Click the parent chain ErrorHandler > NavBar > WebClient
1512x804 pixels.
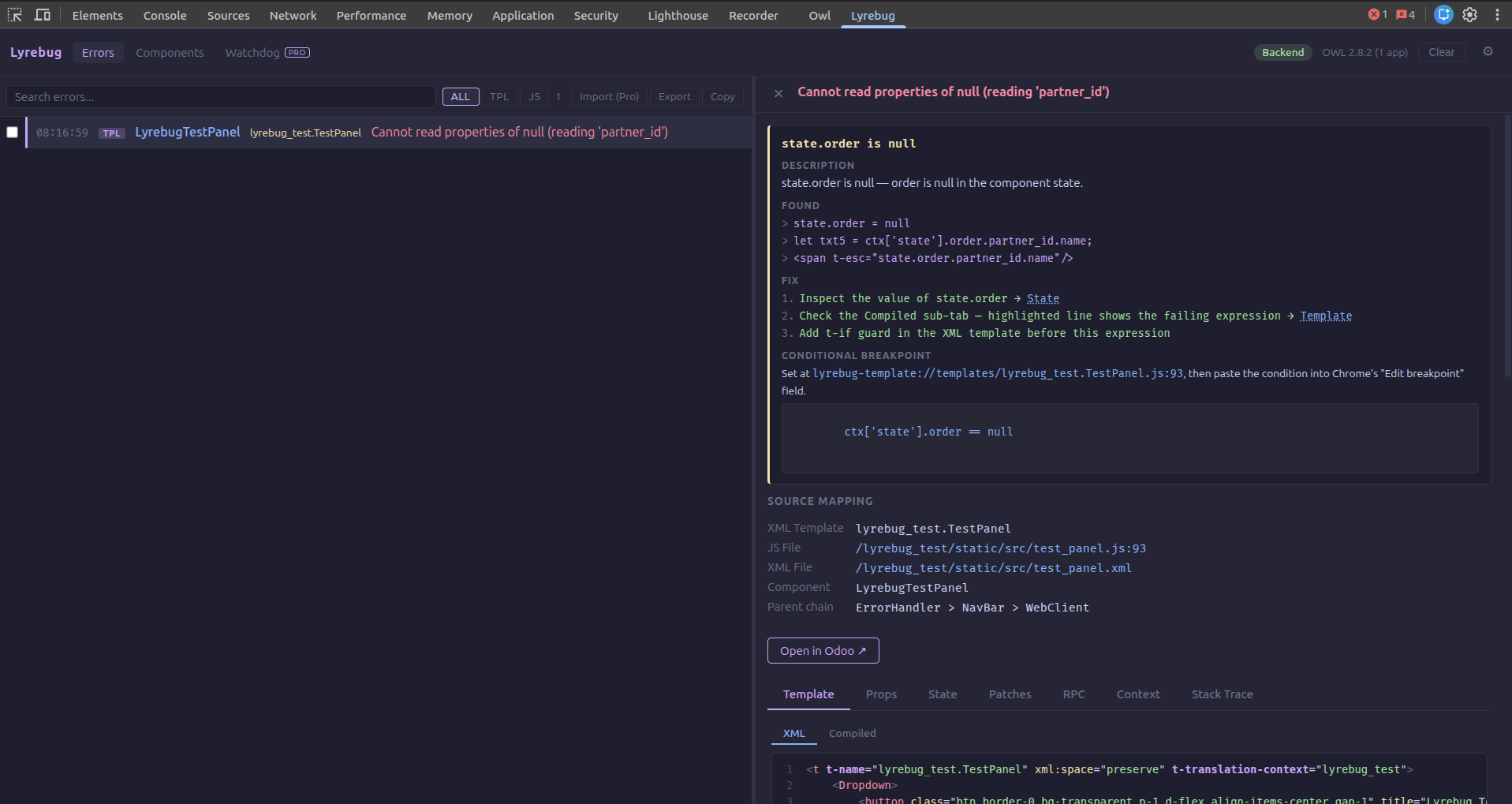[x=973, y=608]
